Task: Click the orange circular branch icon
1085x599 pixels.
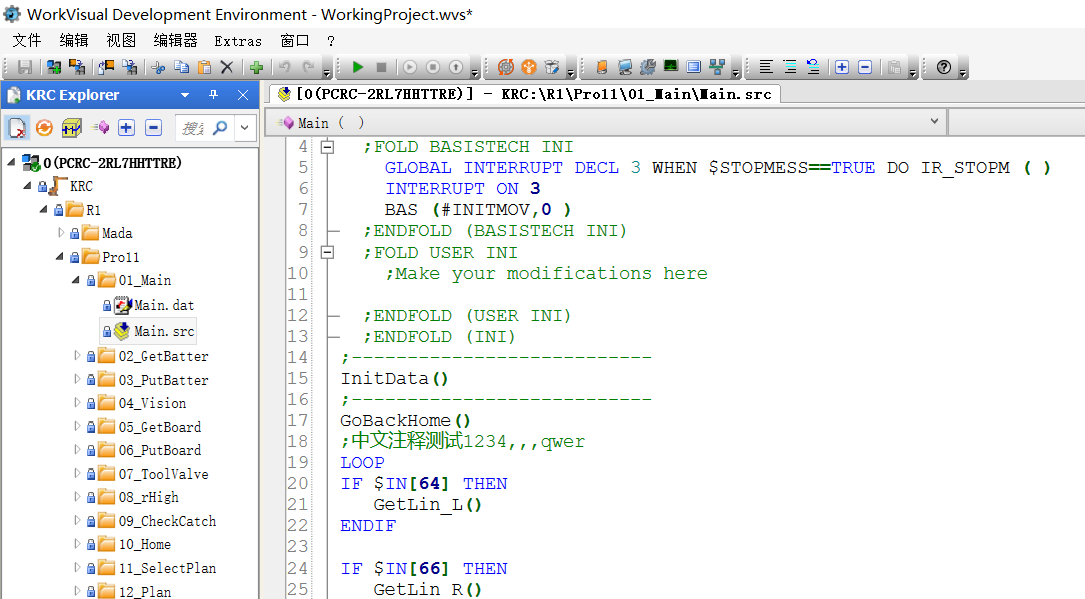Action: [529, 67]
